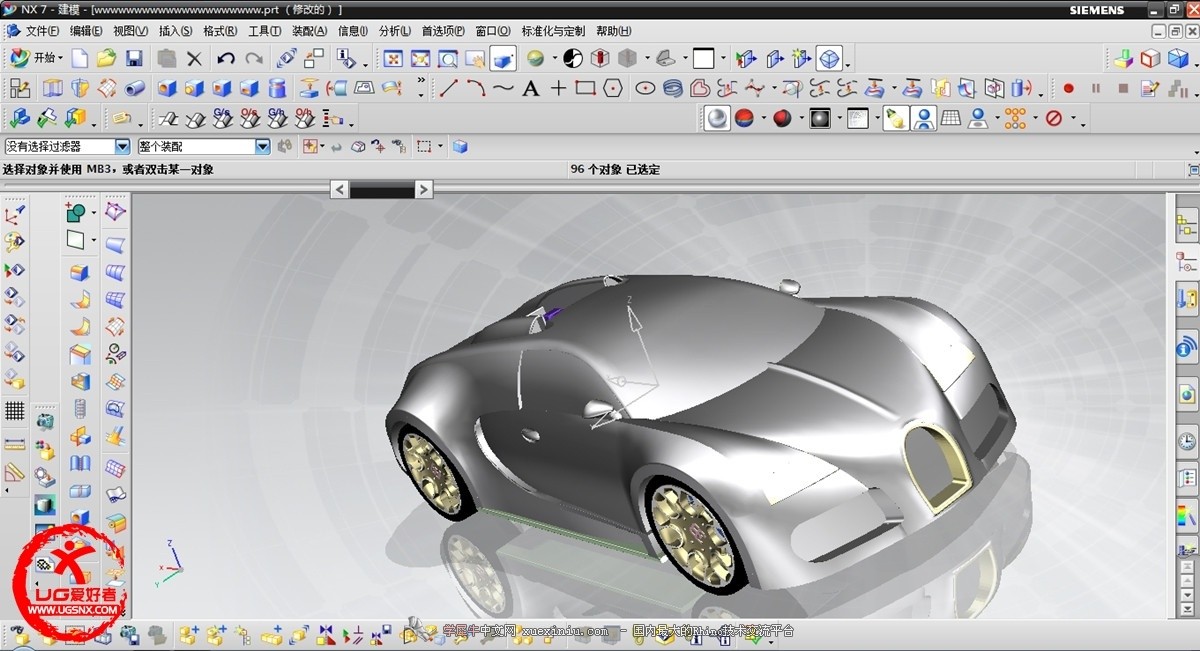Select the Helix curve tool

(x=672, y=88)
